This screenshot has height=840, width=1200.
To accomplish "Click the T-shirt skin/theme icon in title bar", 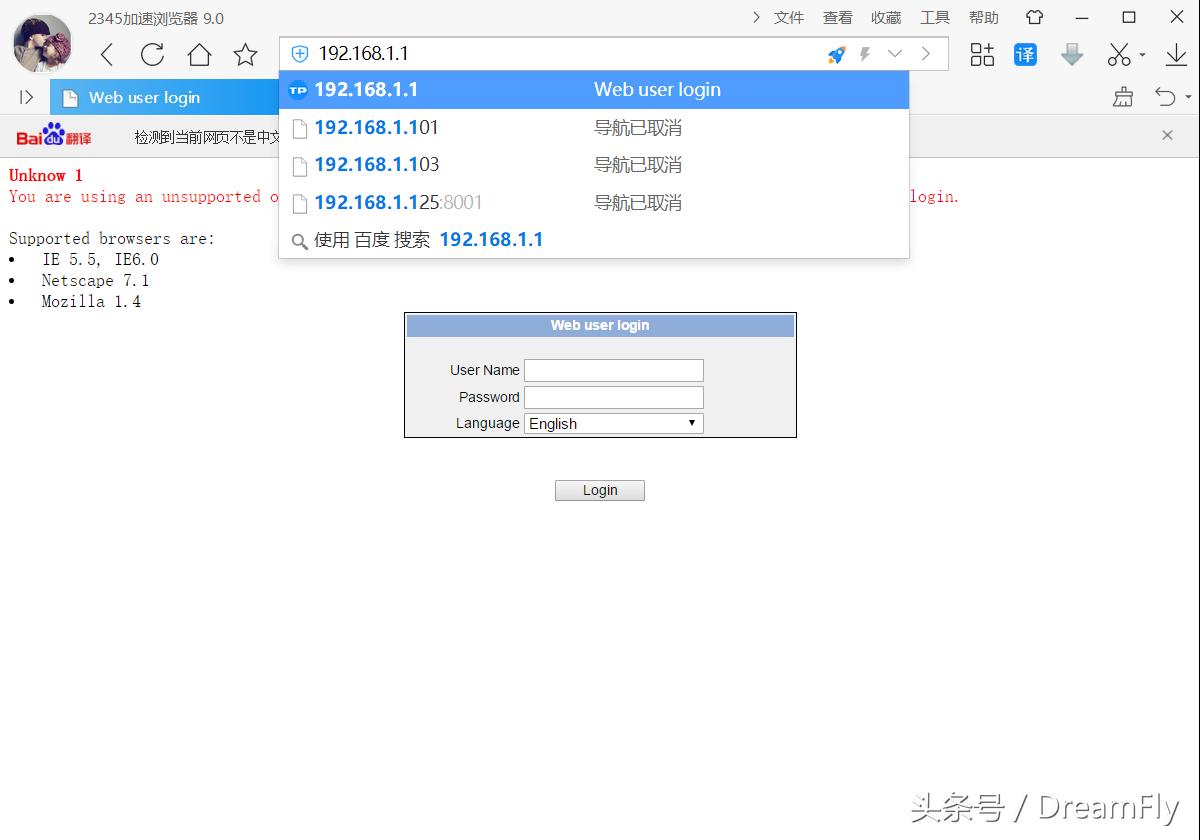I will 1033,17.
